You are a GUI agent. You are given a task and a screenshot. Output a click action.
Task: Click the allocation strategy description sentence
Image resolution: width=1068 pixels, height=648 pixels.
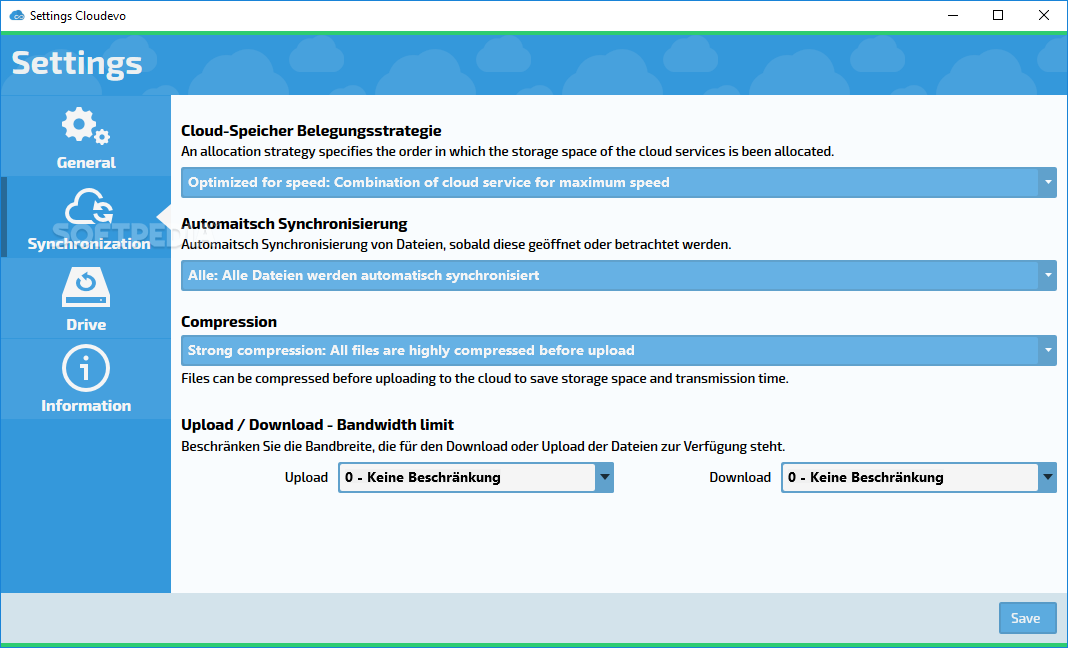[x=507, y=151]
